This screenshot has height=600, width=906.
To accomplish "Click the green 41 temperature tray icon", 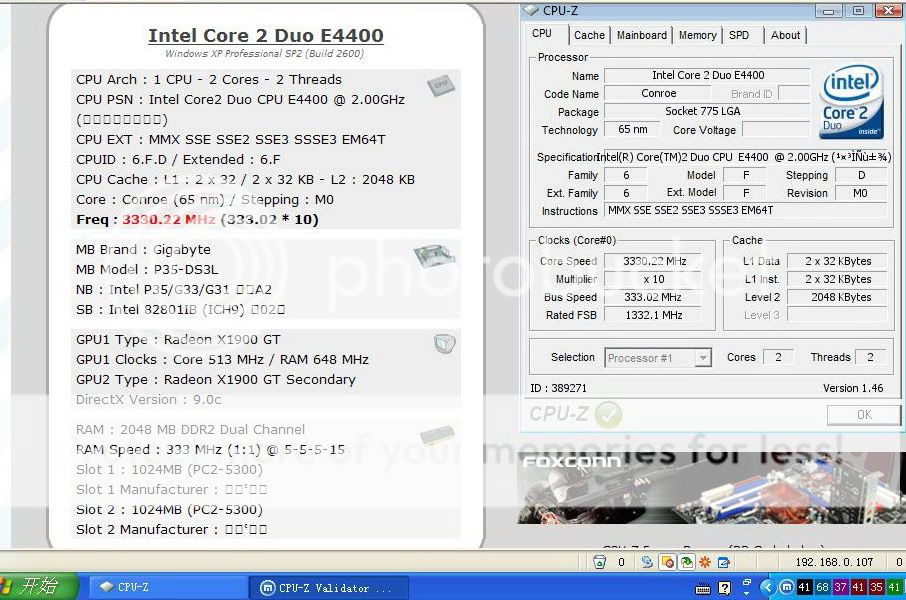I will coord(894,587).
